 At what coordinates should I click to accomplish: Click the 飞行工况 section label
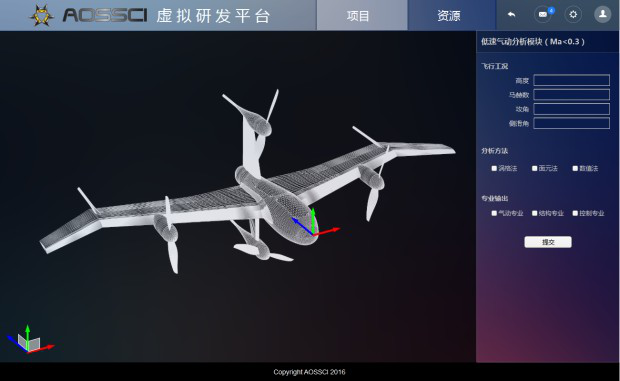click(x=495, y=66)
